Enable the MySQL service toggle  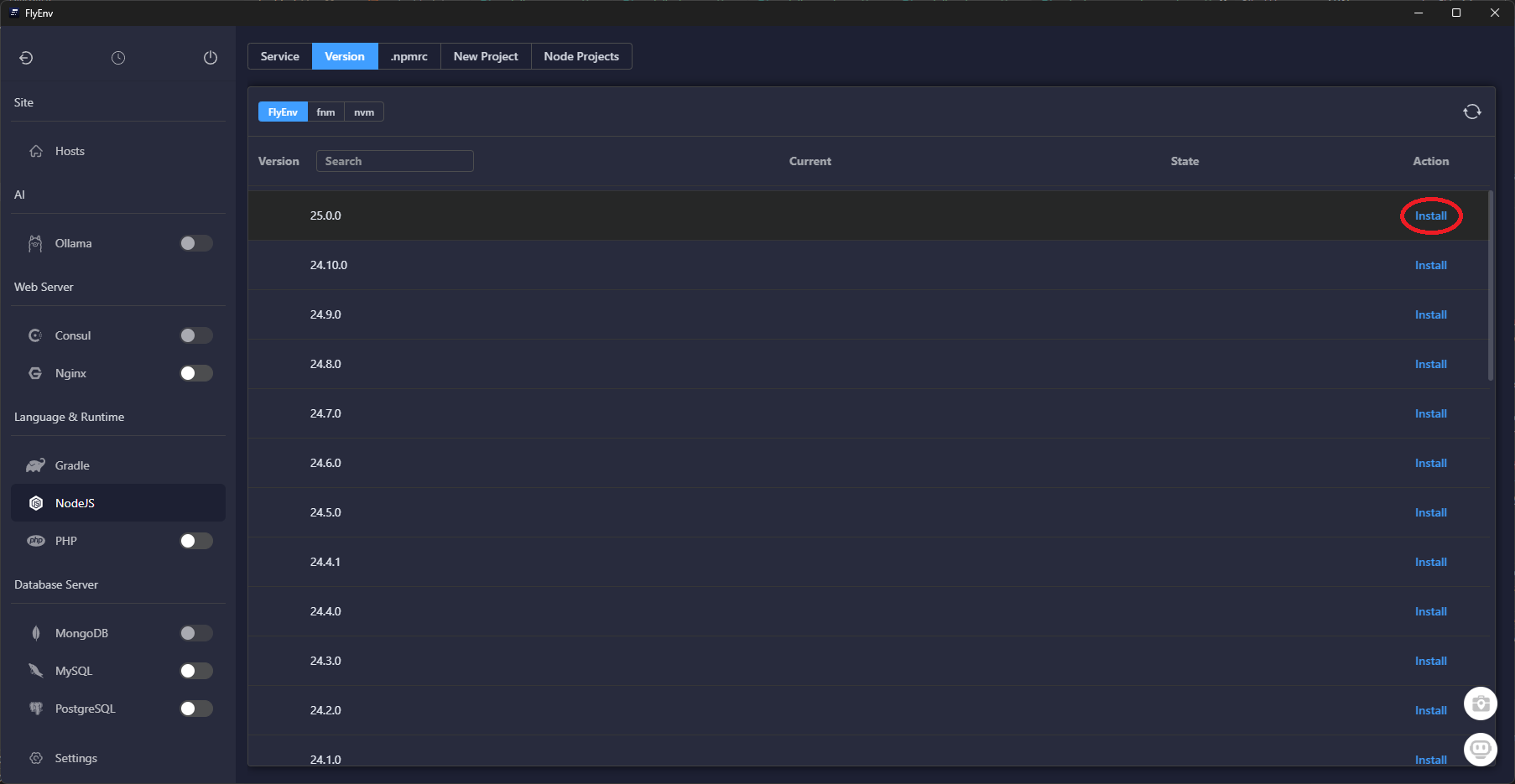point(196,671)
